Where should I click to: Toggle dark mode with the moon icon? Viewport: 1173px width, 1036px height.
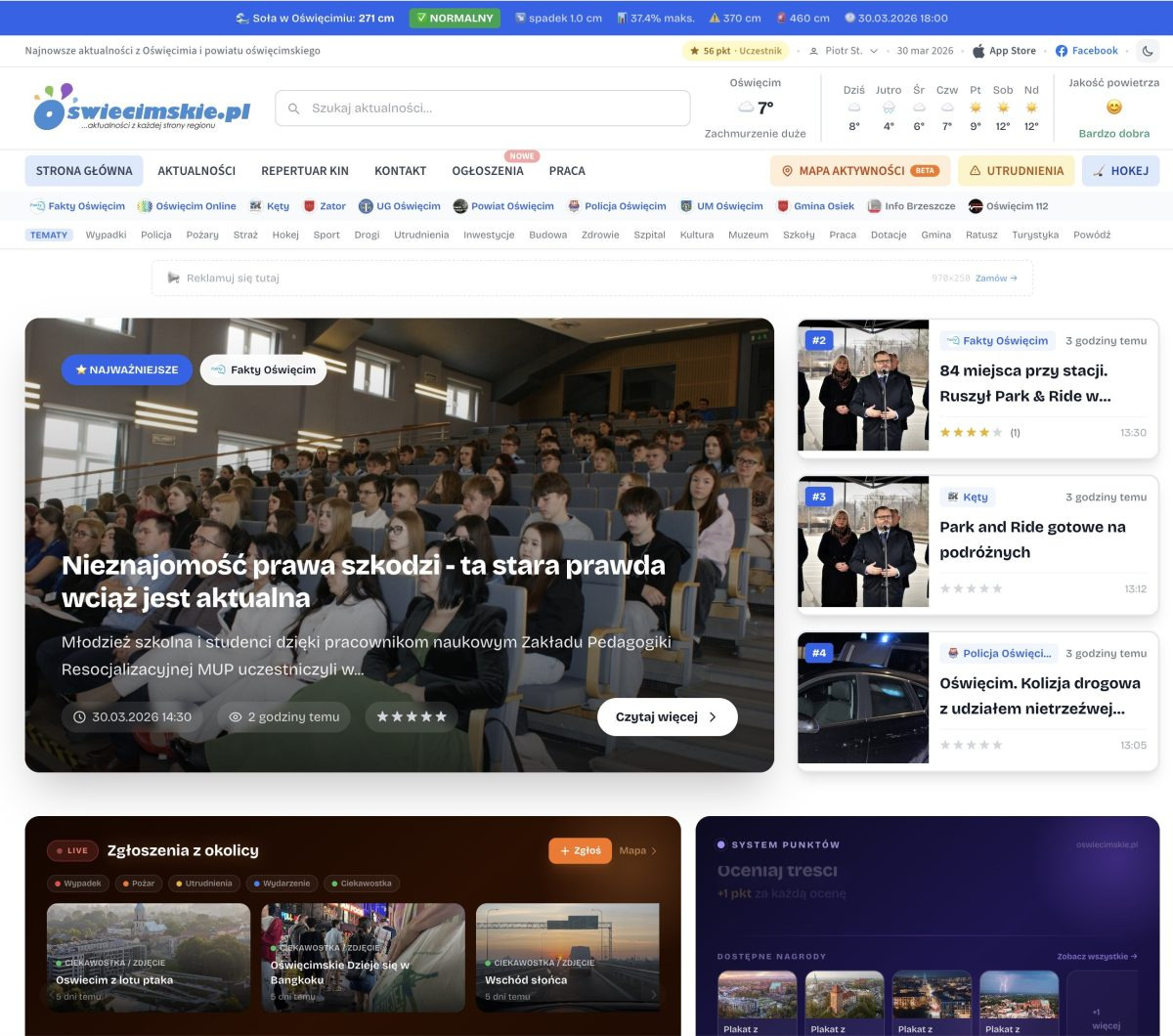pyautogui.click(x=1148, y=51)
